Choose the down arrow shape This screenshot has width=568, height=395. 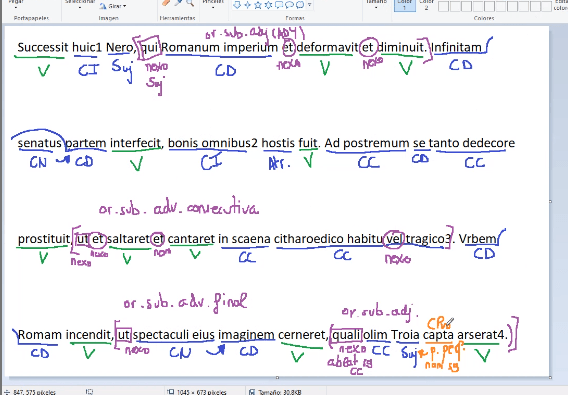click(x=237, y=5)
